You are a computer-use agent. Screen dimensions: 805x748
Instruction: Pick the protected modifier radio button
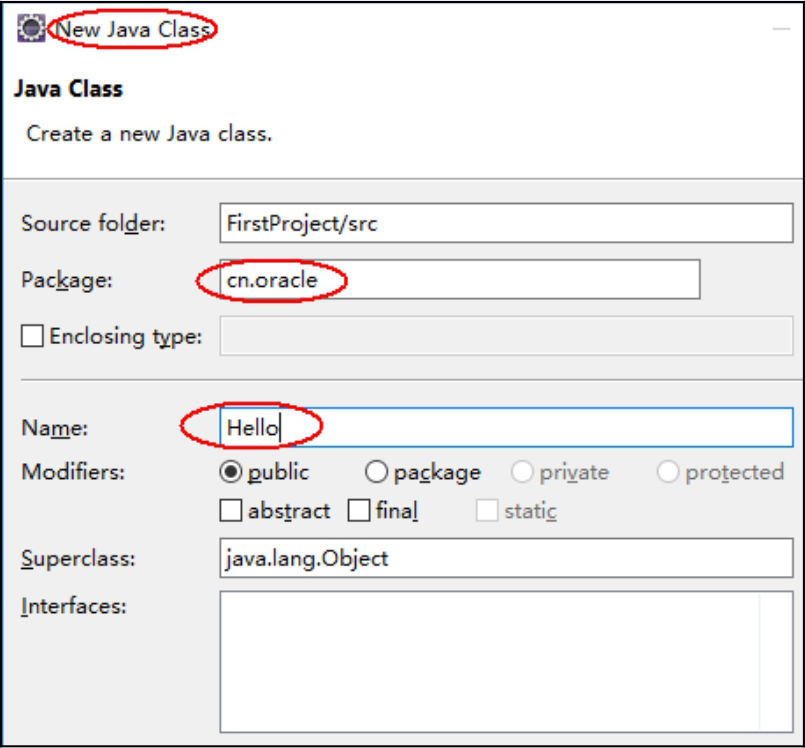point(668,472)
